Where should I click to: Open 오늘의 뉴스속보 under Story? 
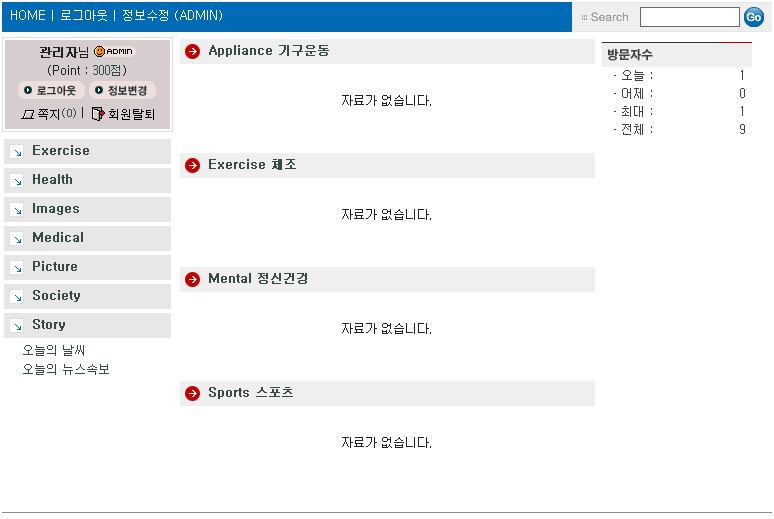66,370
